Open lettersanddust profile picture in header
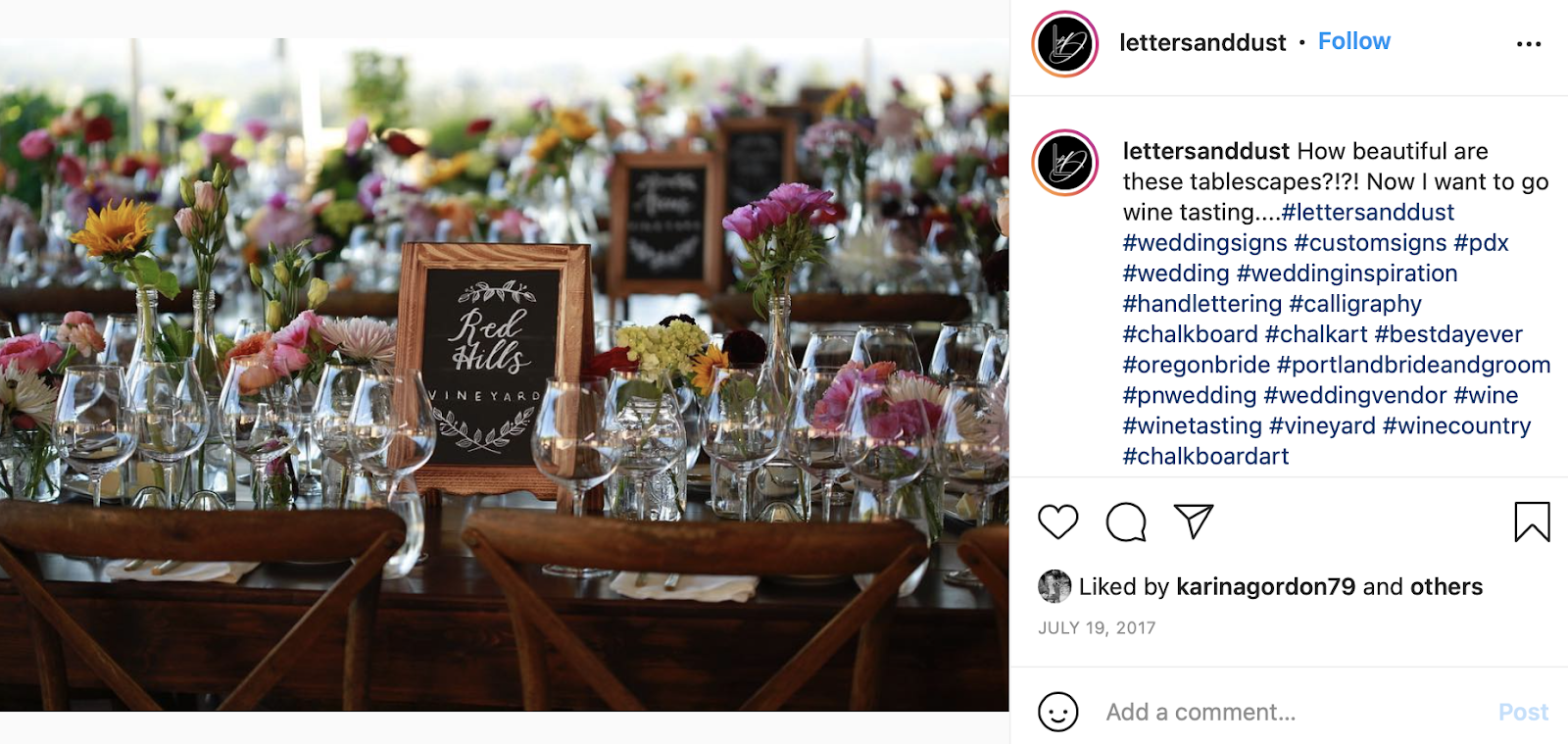The height and width of the screenshot is (744, 1568). pos(1064,44)
